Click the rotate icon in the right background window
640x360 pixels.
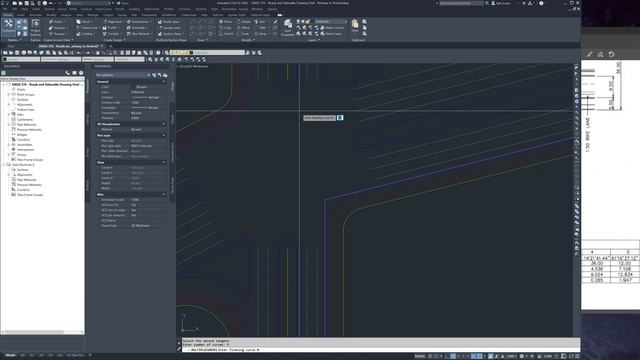611,54
